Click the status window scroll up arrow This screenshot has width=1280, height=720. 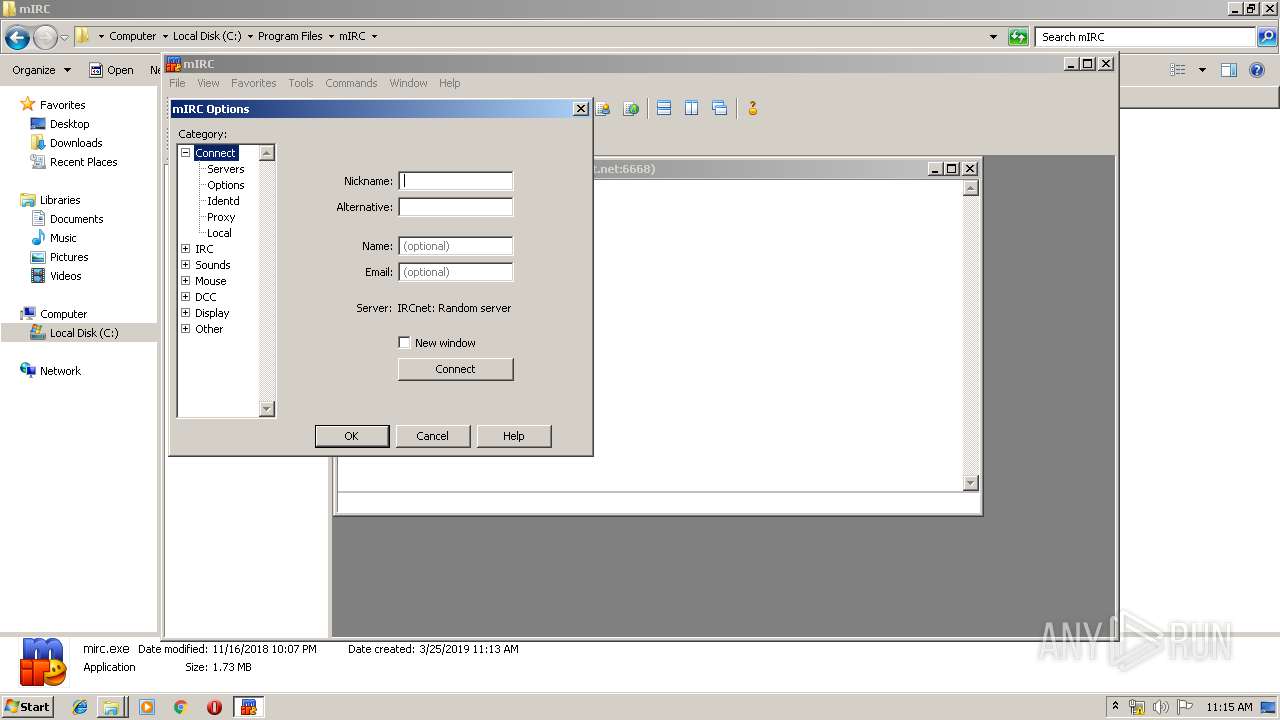pos(970,188)
